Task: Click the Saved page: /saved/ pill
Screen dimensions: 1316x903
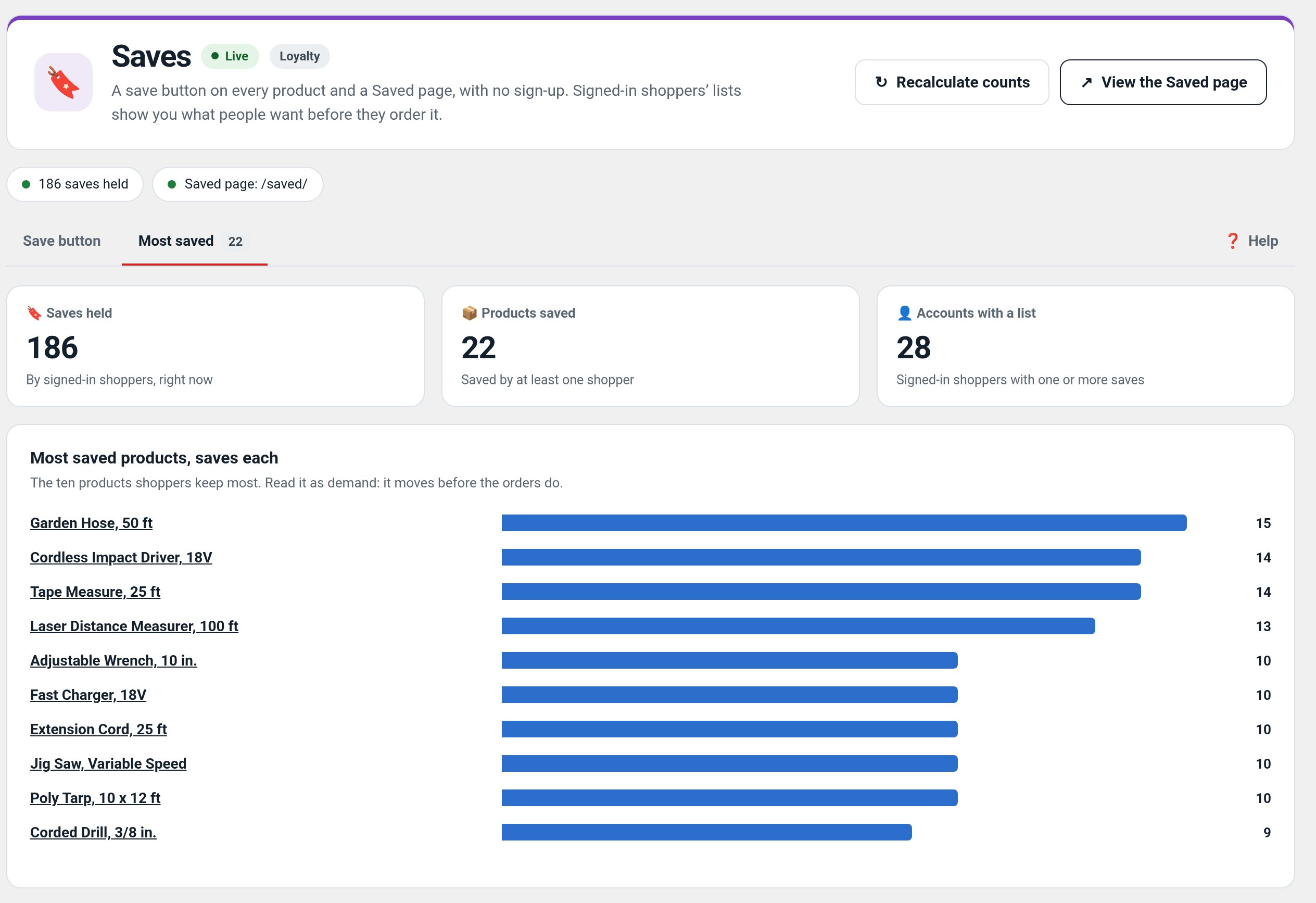Action: (238, 184)
